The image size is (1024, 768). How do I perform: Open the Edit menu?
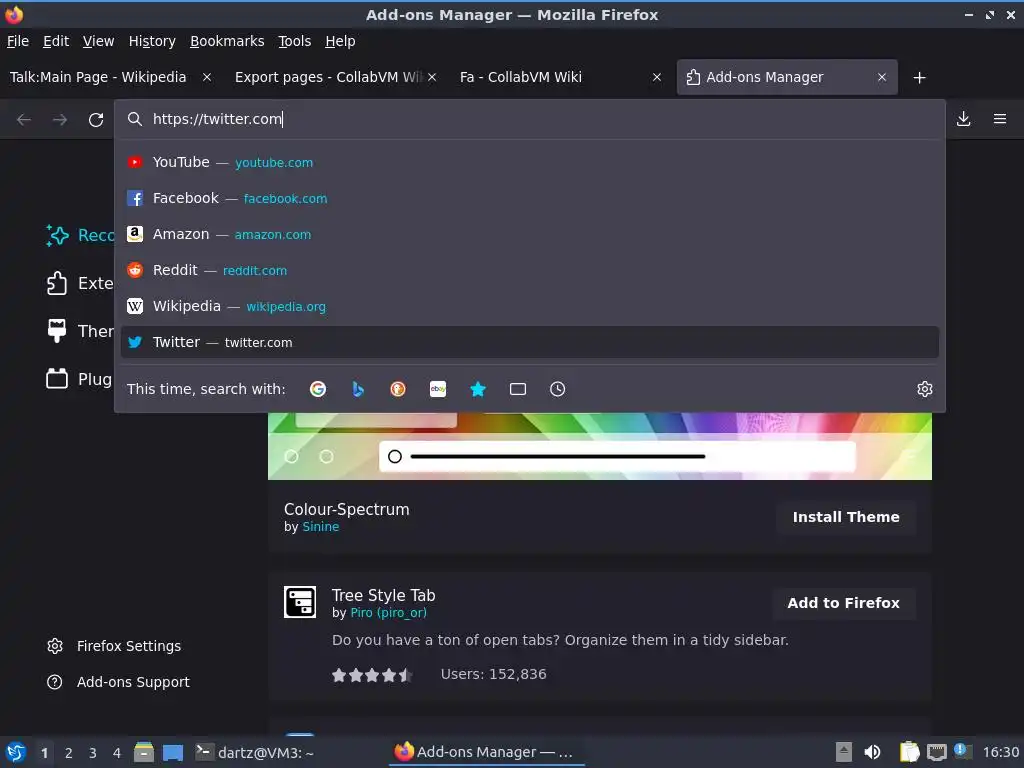click(x=56, y=41)
